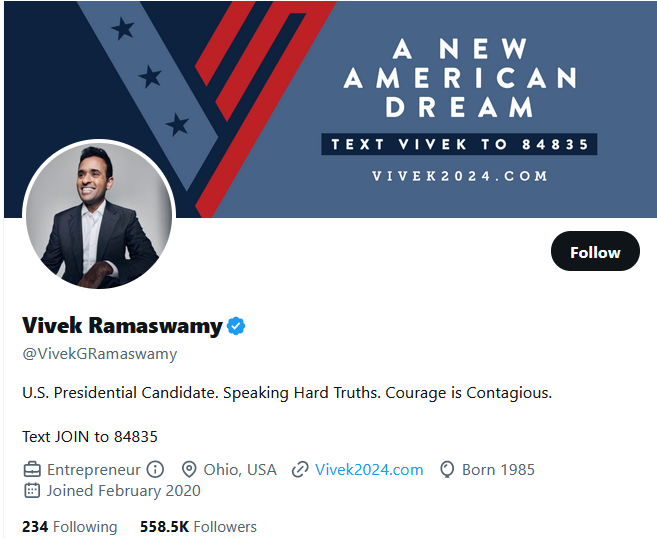Click the Joined February 2020 text
The image size is (657, 539).
(124, 490)
